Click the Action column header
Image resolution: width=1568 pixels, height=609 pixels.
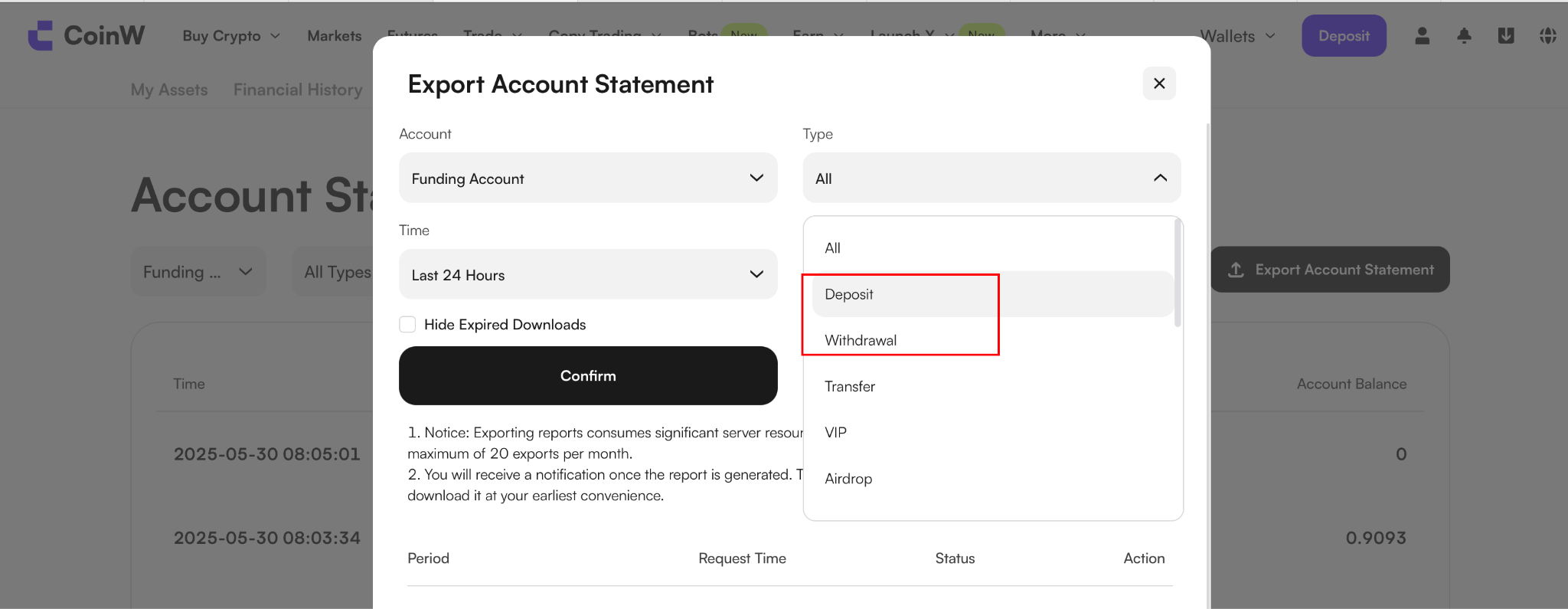(1144, 558)
